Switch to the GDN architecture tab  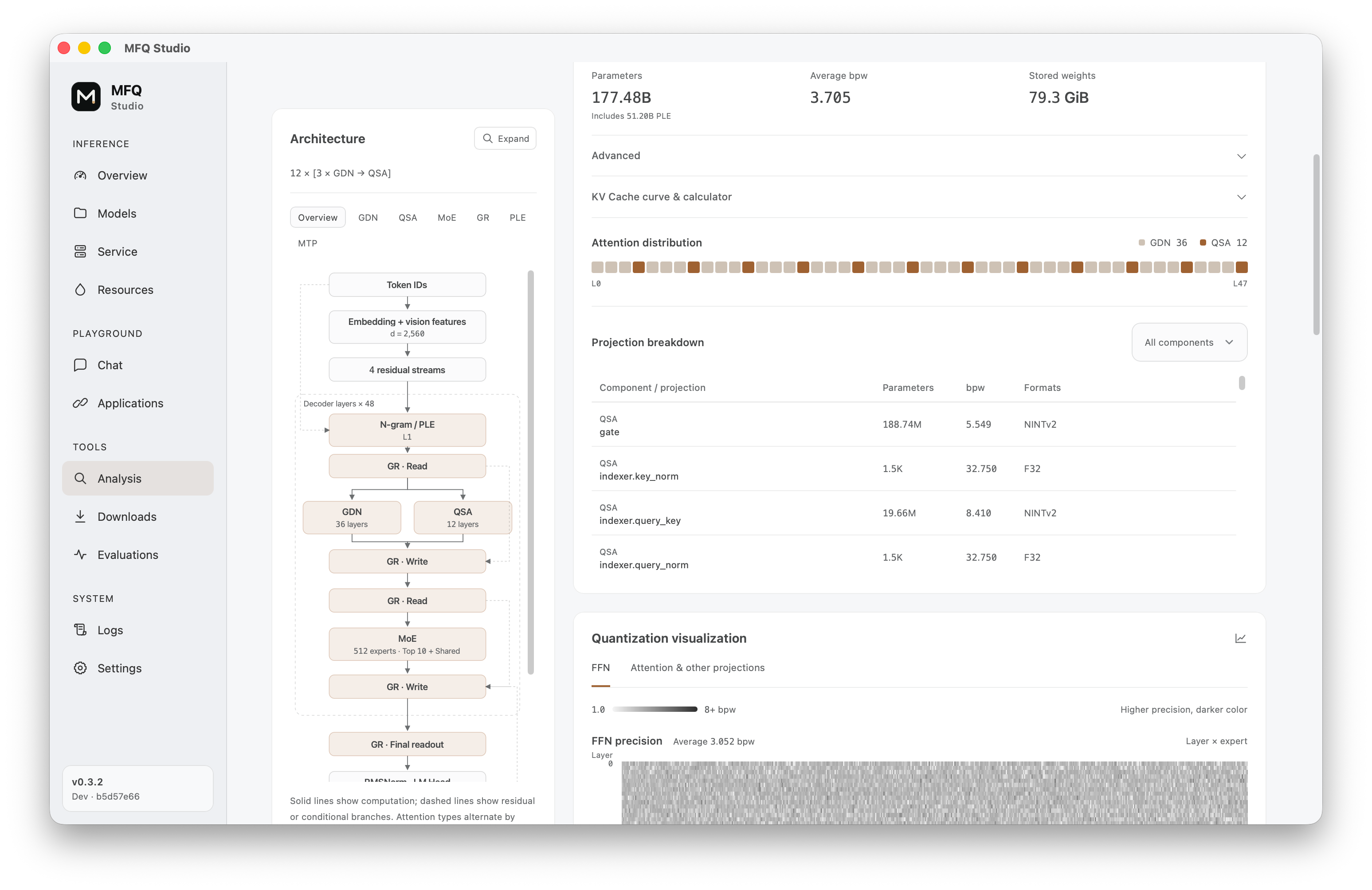368,217
